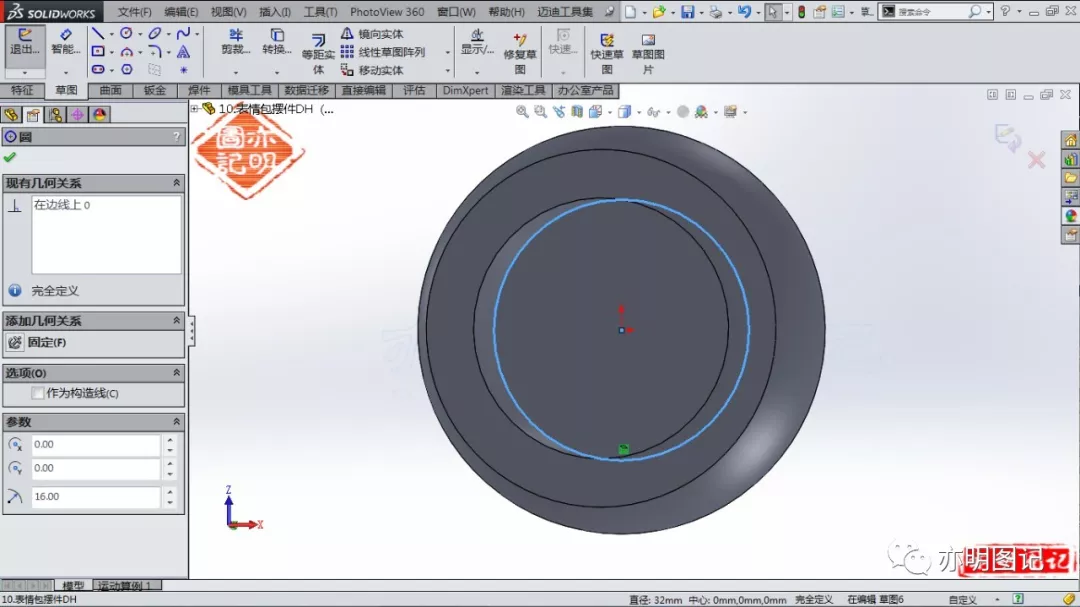Switch to the 特征 tab
This screenshot has width=1080, height=607.
pyautogui.click(x=22, y=90)
